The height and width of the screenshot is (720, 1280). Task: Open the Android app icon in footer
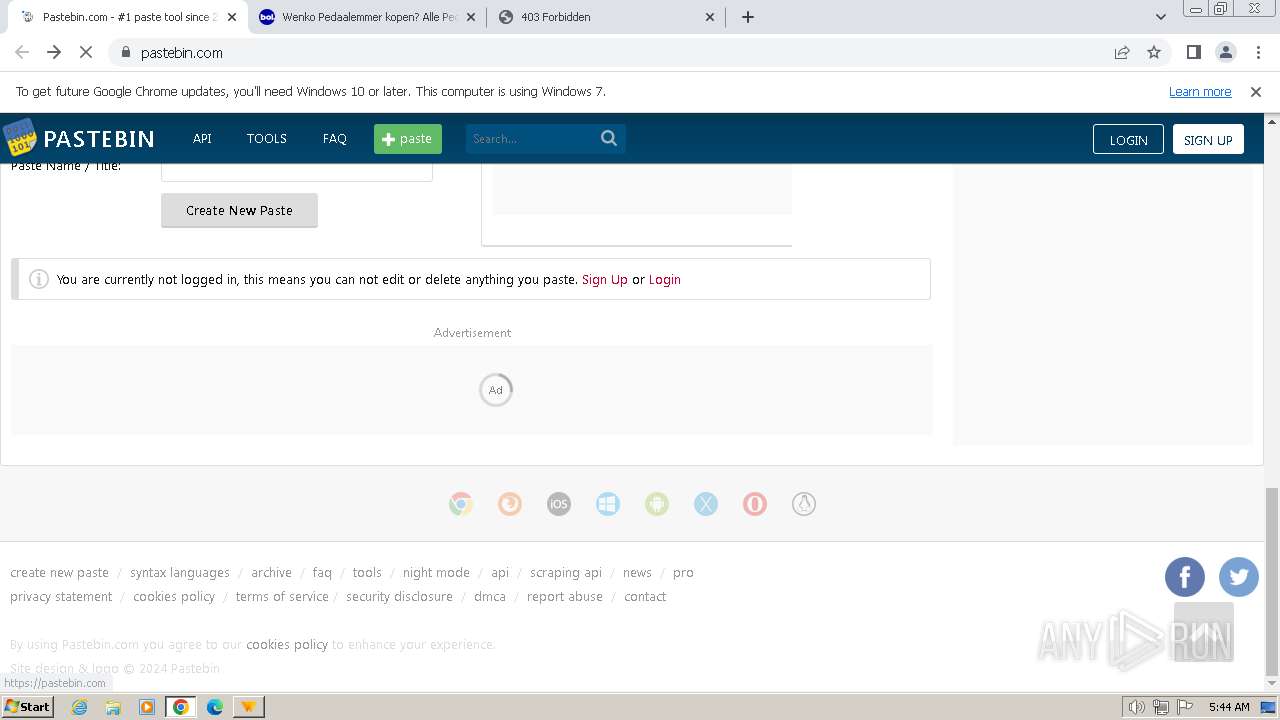point(657,504)
